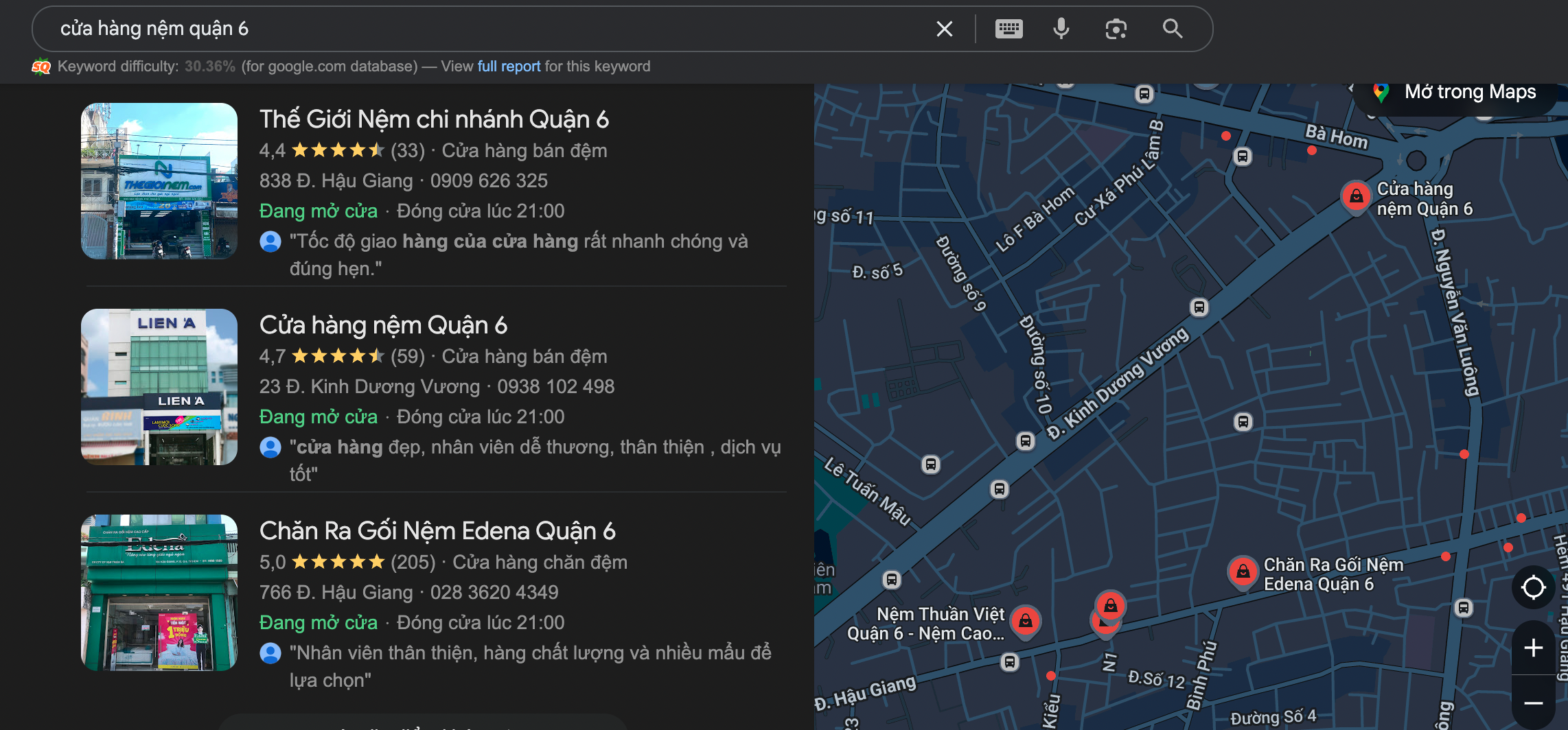Click the bus stop icon near Lê Tuấn Mậu street
The width and height of the screenshot is (1568, 730).
click(x=930, y=464)
